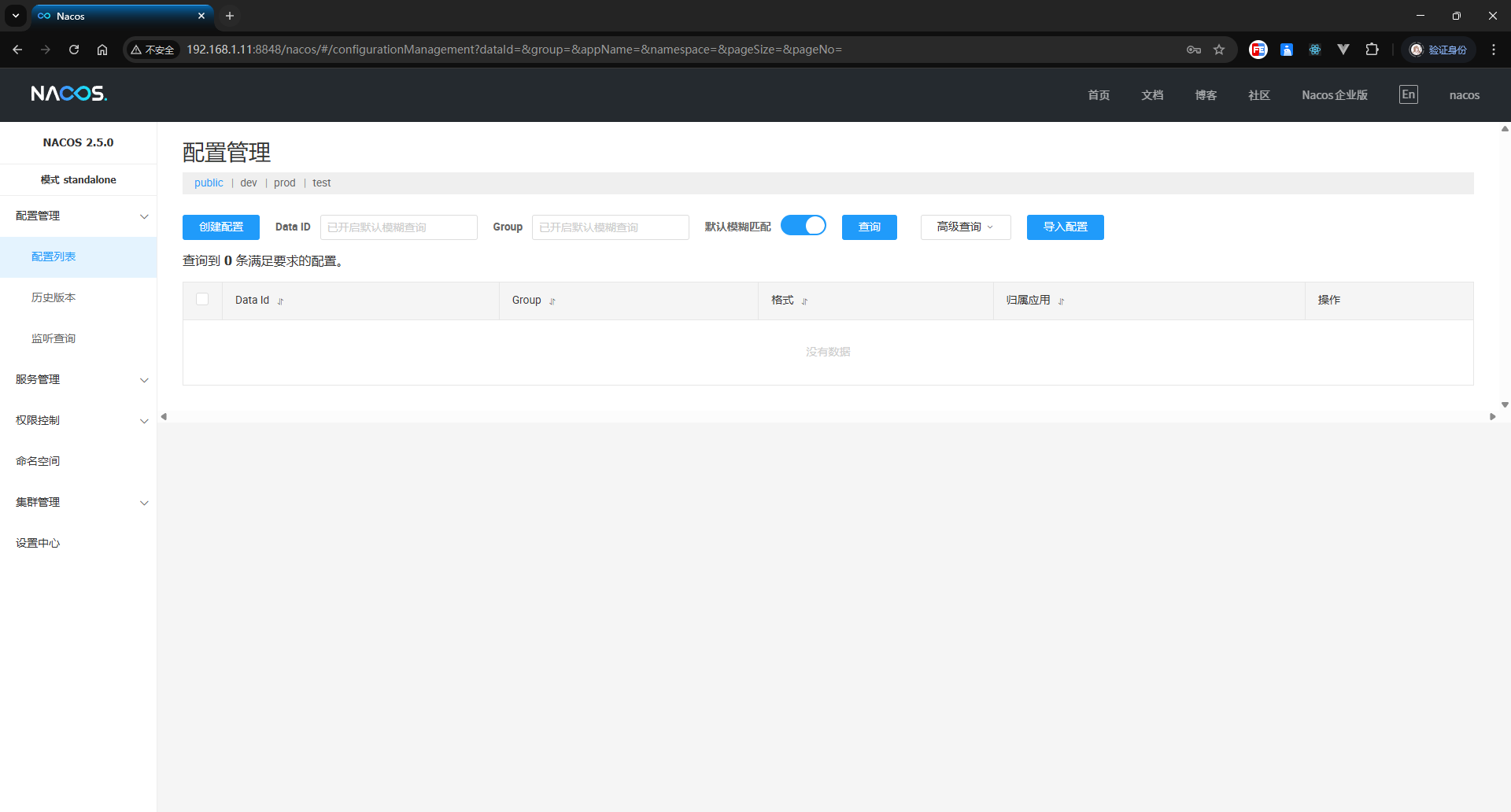This screenshot has width=1511, height=812.
Task: Expand the 服务管理 sidebar menu
Action: pyautogui.click(x=78, y=379)
